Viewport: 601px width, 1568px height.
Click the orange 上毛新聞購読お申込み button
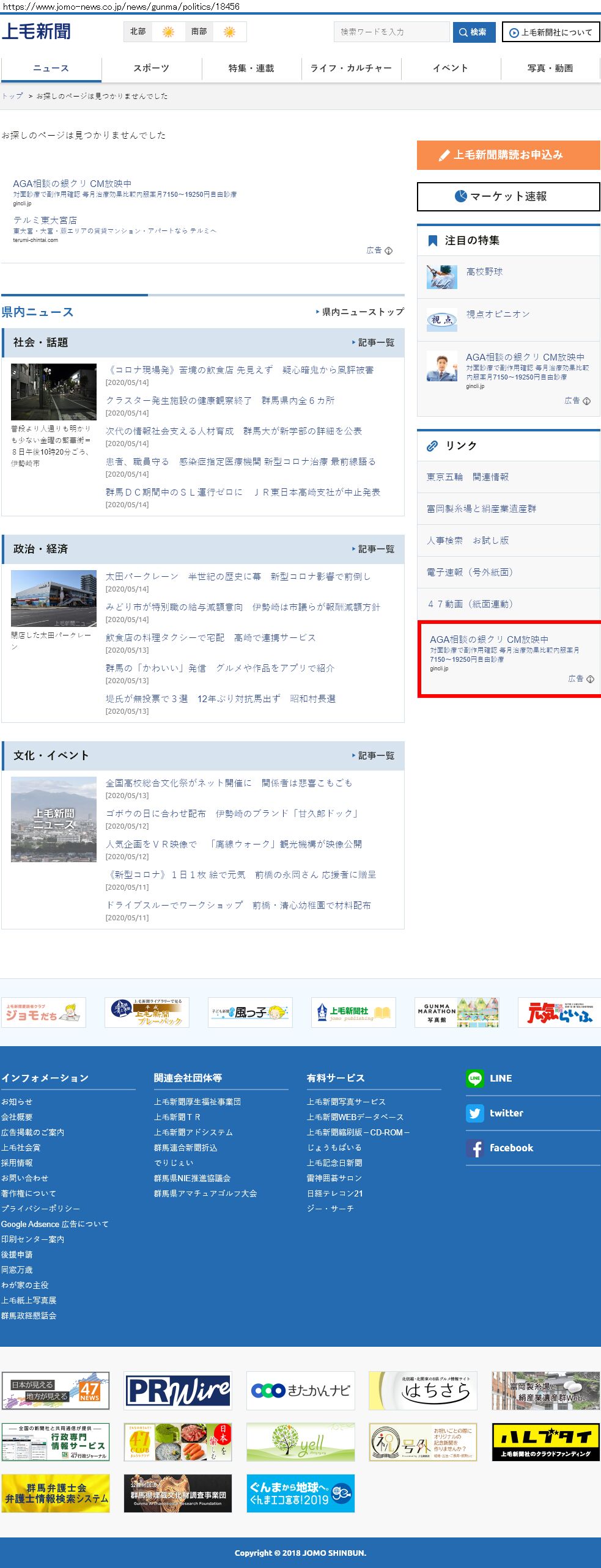point(508,155)
